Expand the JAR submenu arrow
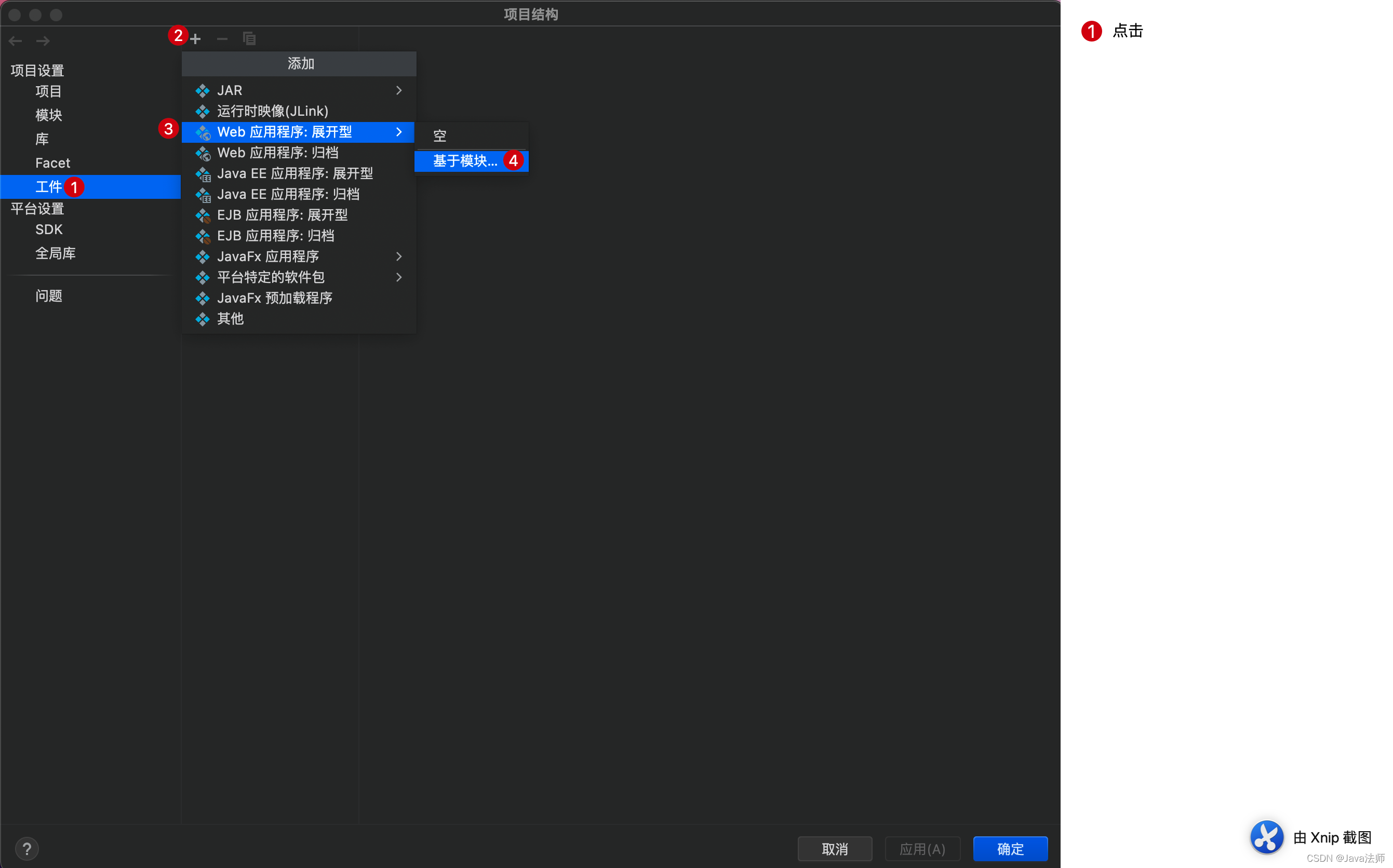Screen dimensions: 1393x868 [x=399, y=91]
